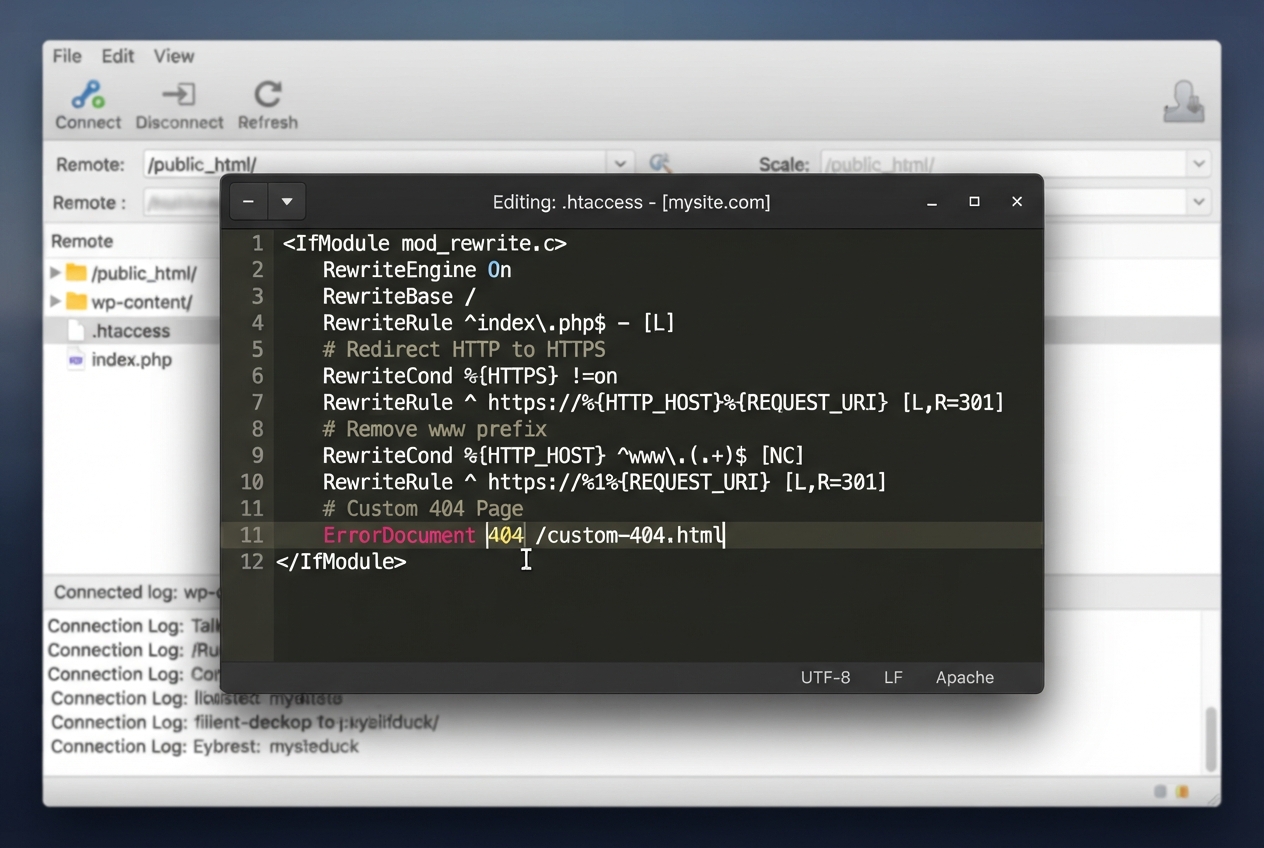Click the log panel vertical scrollbar

pos(1211,738)
